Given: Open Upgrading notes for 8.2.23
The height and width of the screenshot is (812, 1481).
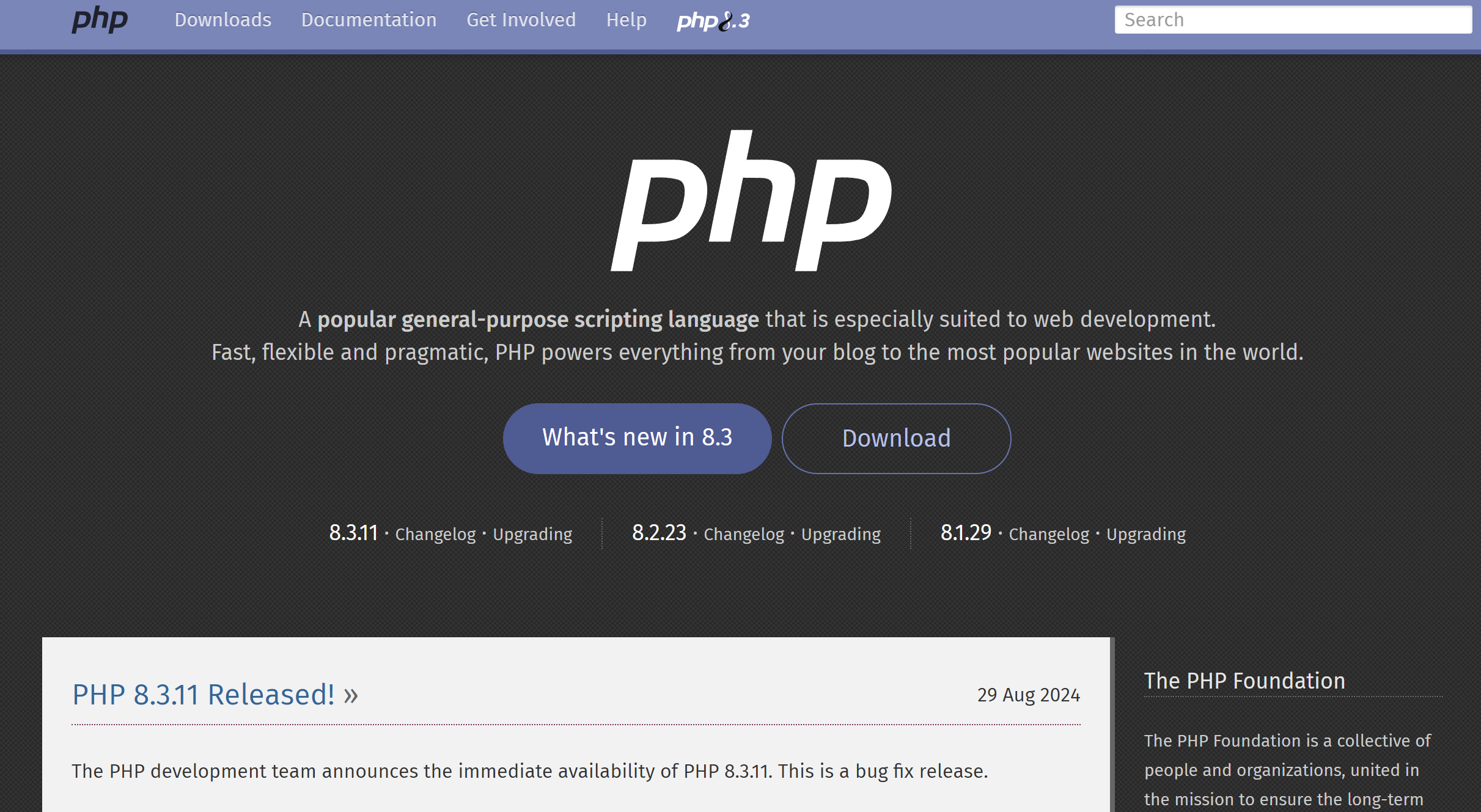Looking at the screenshot, I should pos(840,534).
